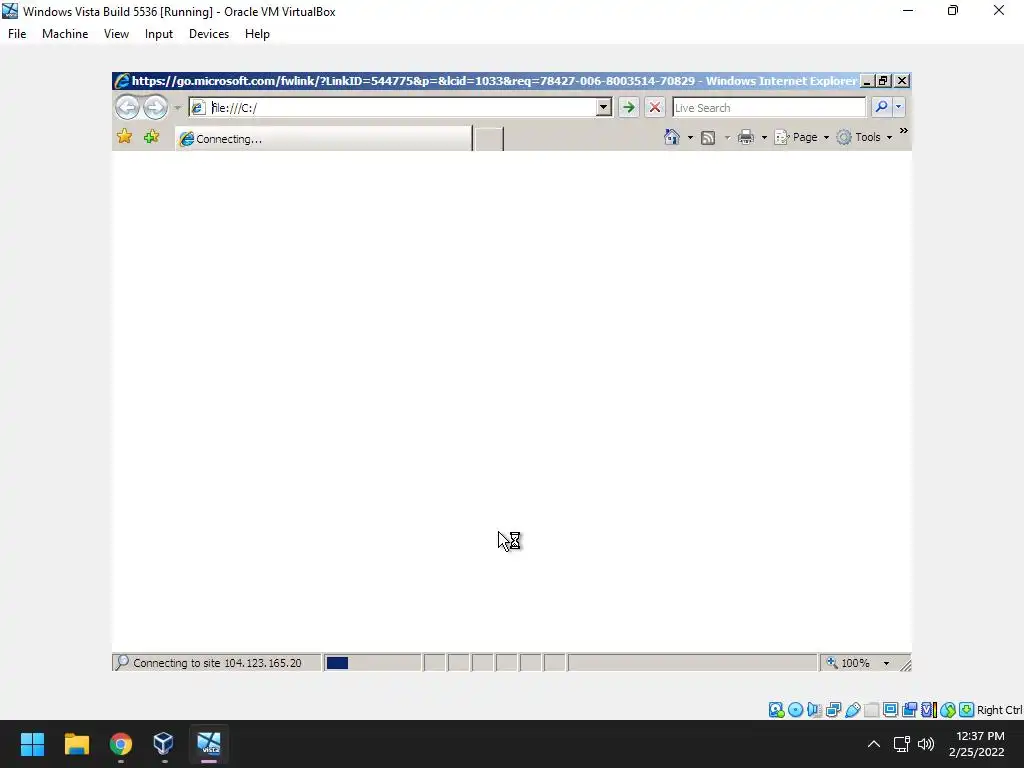The width and height of the screenshot is (1024, 768).
Task: Expand the toolbar overflow chevron
Action: click(x=904, y=131)
